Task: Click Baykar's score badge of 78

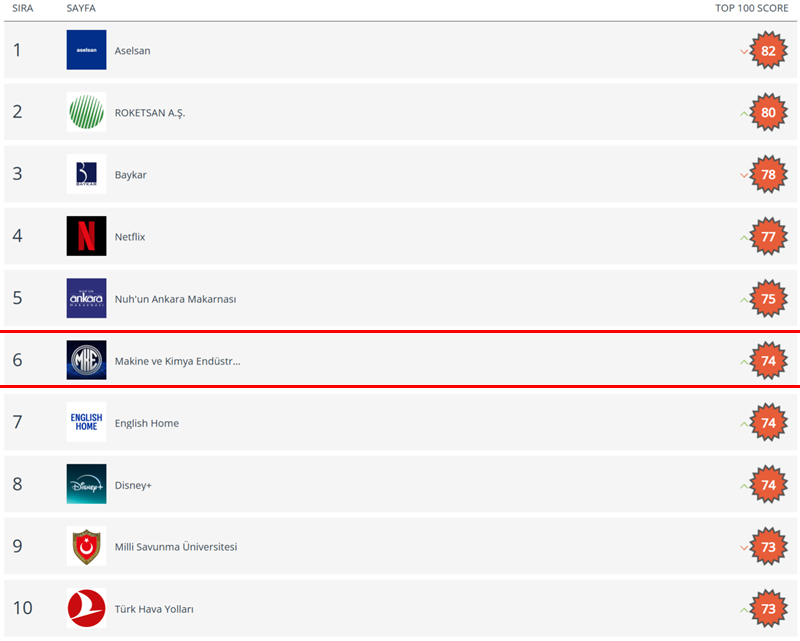Action: tap(768, 175)
